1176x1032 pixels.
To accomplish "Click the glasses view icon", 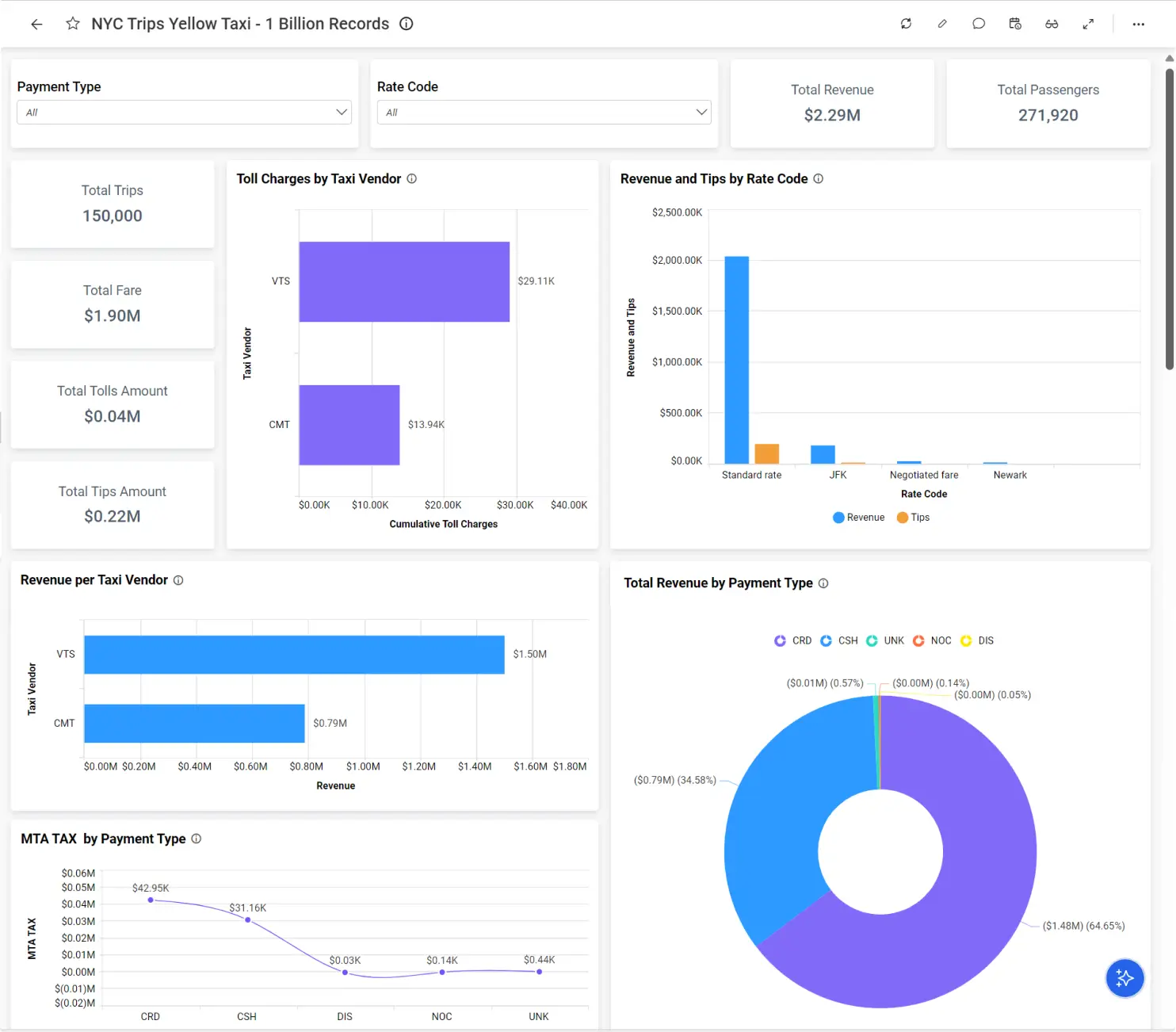I will point(1052,24).
